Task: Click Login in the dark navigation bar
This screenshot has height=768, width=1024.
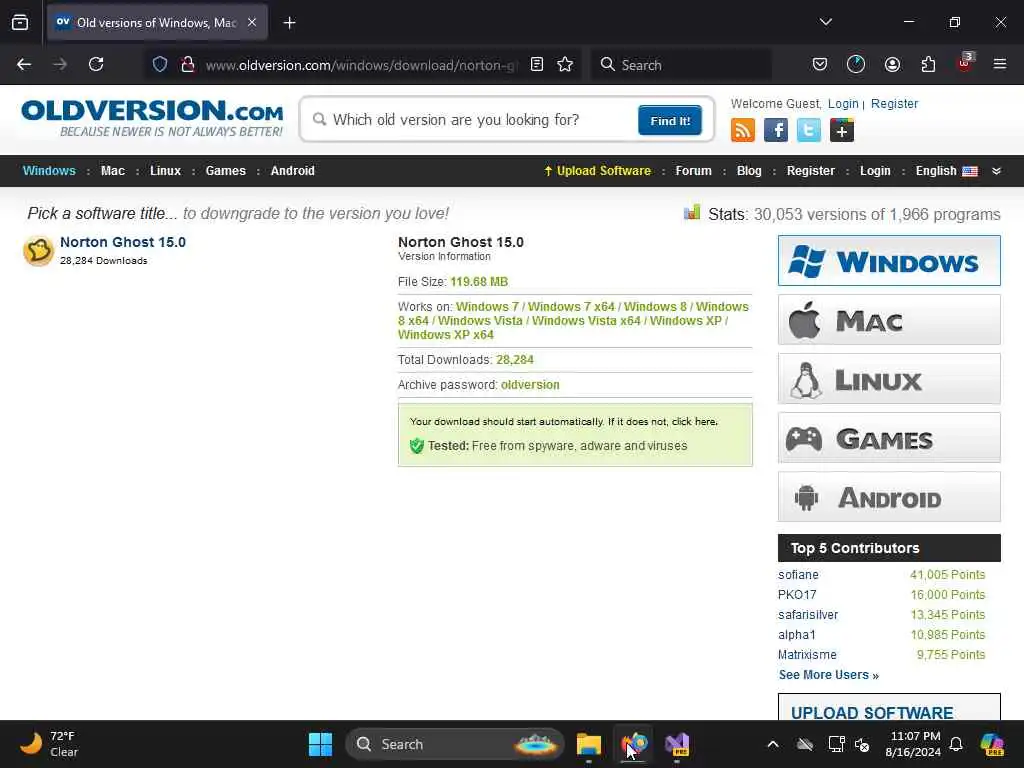Action: (875, 171)
